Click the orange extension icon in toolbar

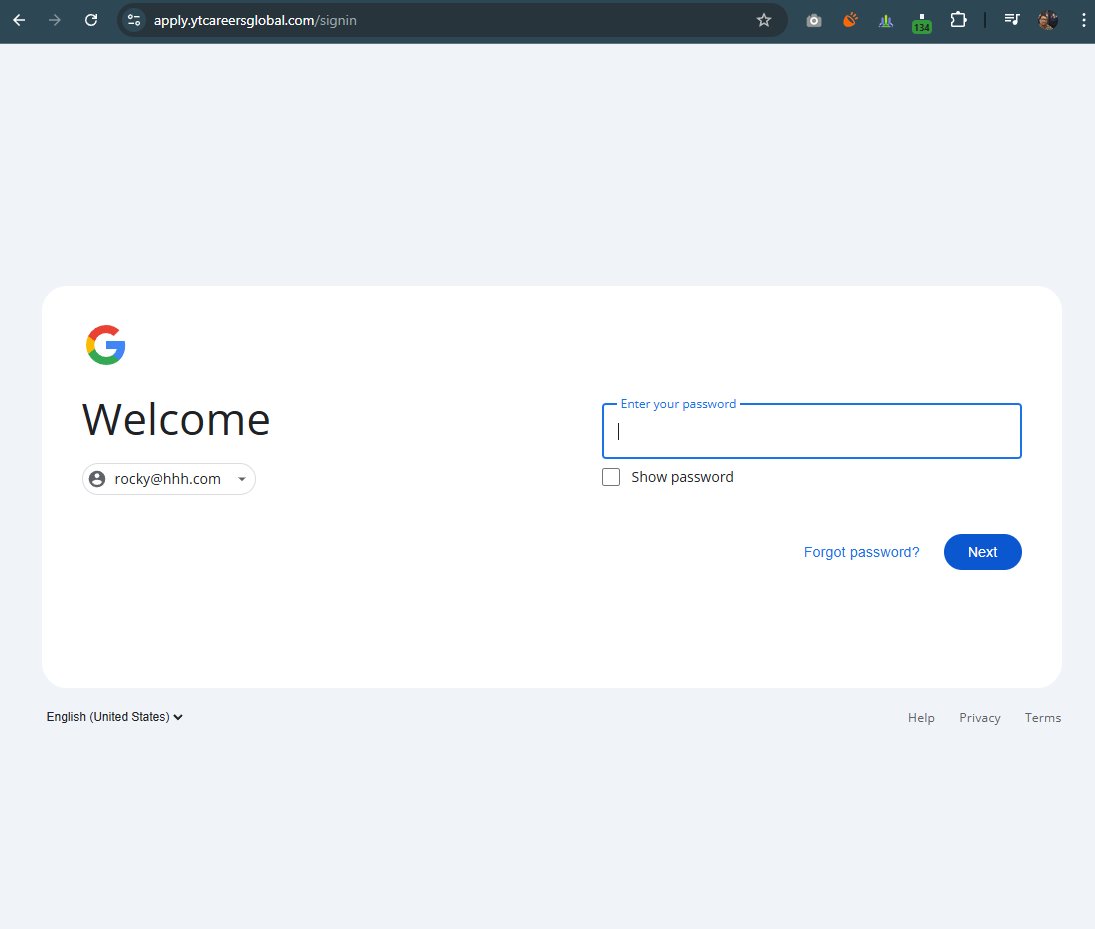pyautogui.click(x=850, y=20)
